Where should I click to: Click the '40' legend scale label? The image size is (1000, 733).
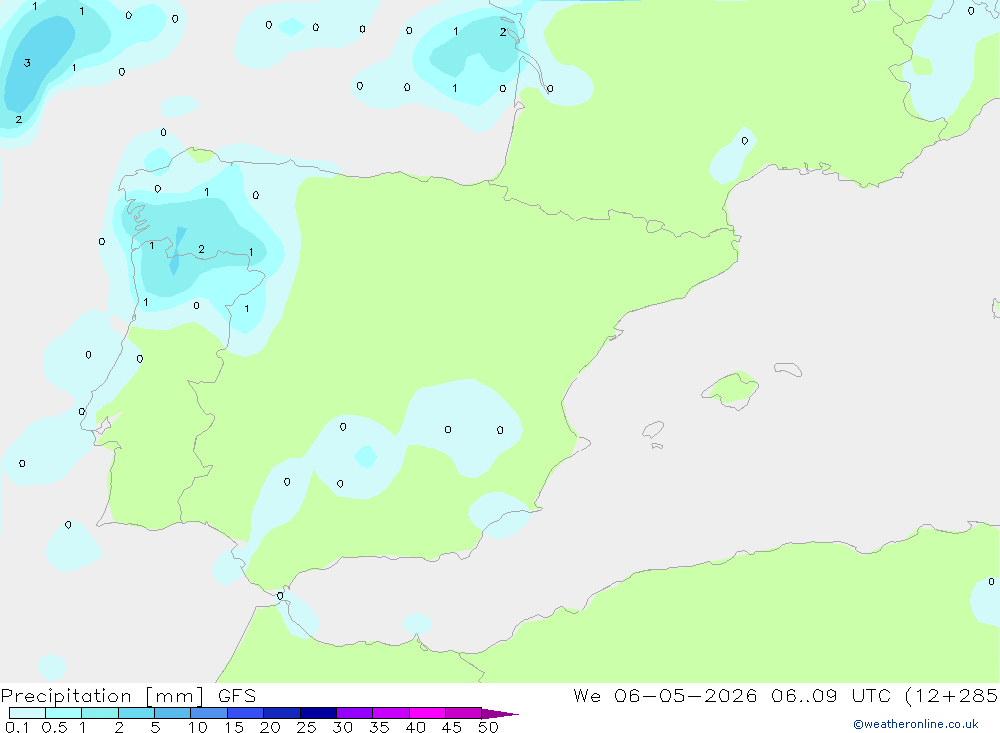[416, 727]
